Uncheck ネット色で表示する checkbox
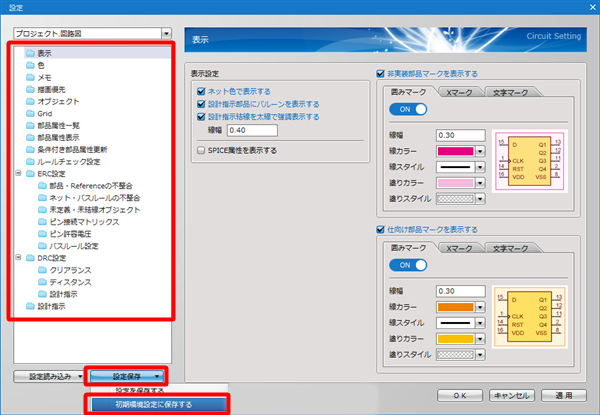This screenshot has height=415, width=600. 201,91
